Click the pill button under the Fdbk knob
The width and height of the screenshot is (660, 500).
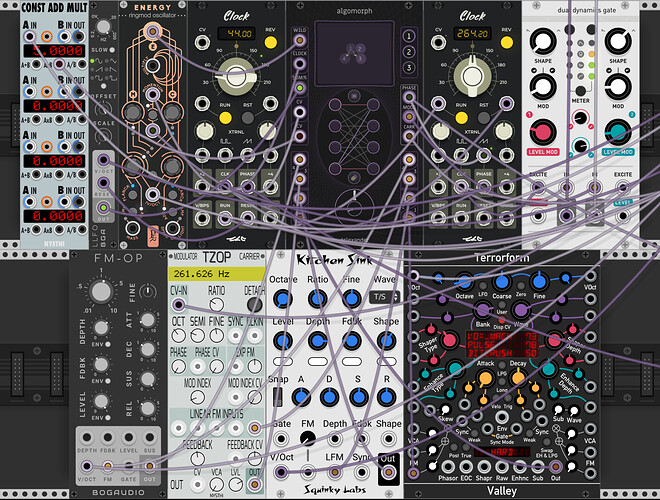pyautogui.click(x=352, y=361)
